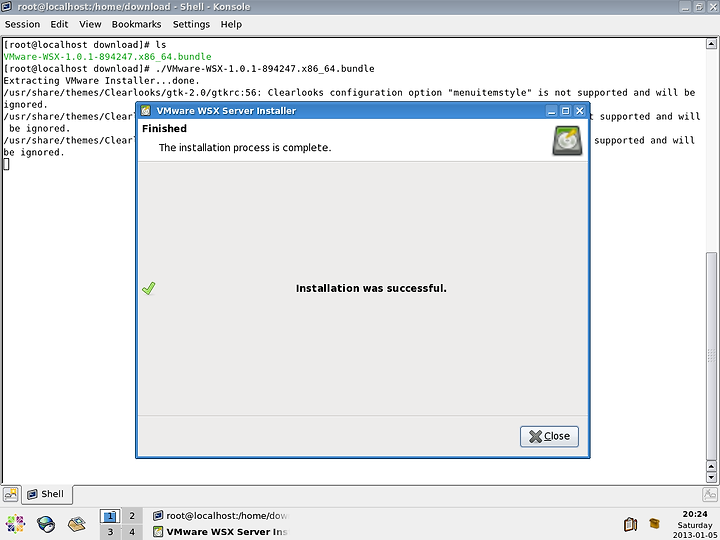Open the Settings menu in Konsole
Screen dimensions: 720x540
coord(191,24)
